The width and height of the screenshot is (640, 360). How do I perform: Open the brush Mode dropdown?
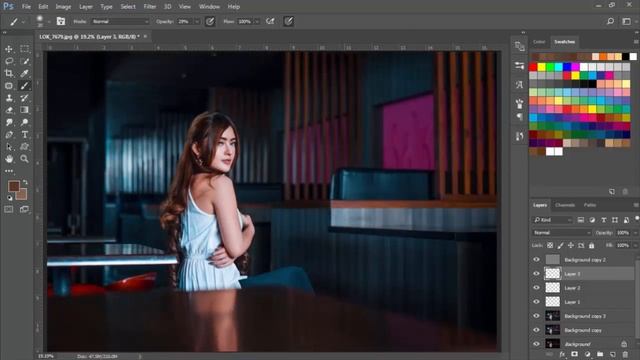(x=120, y=21)
